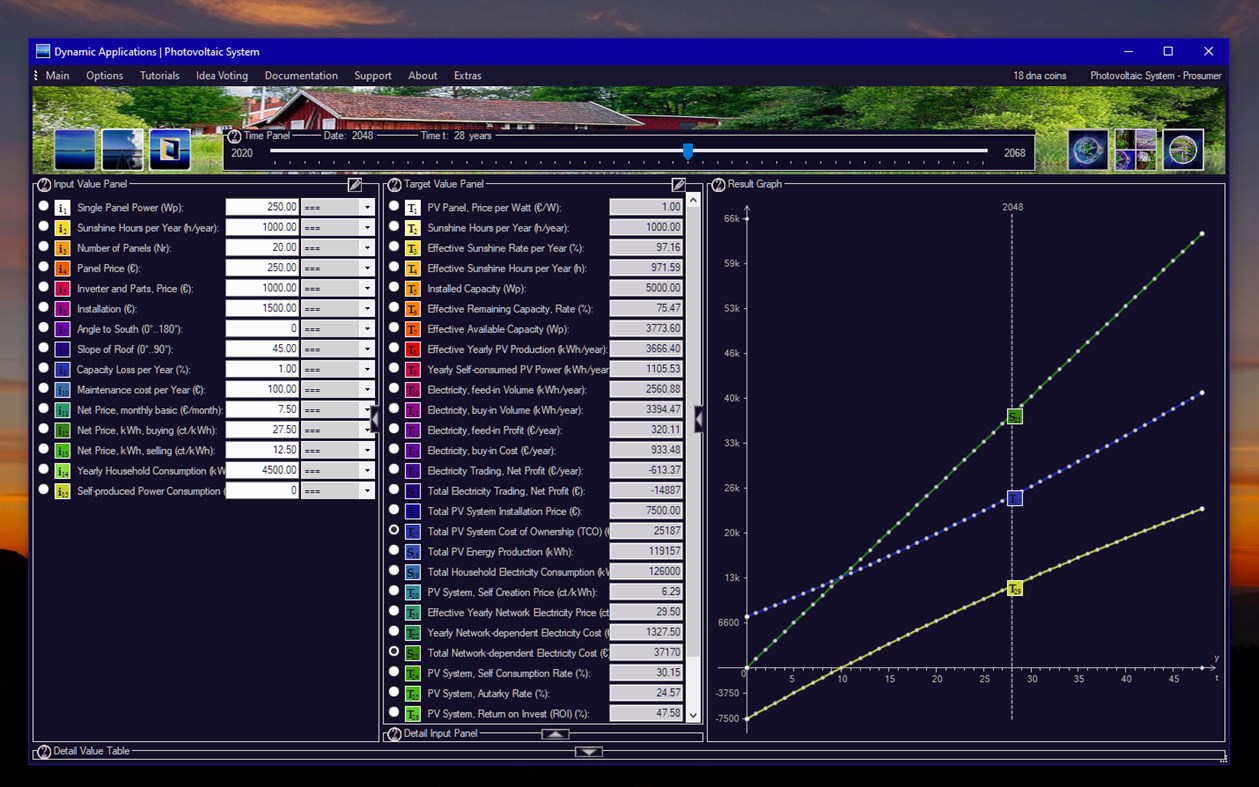The image size is (1259, 787).
Task: Open the Extras menu
Action: click(467, 76)
